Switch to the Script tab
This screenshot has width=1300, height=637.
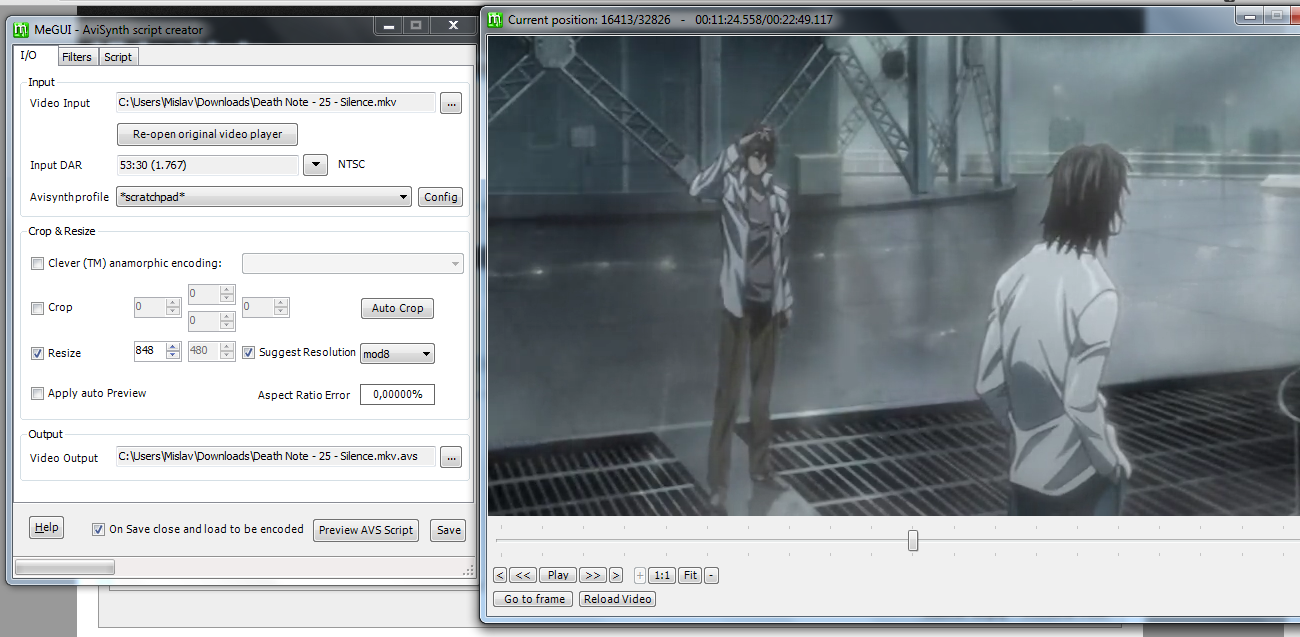click(x=118, y=57)
